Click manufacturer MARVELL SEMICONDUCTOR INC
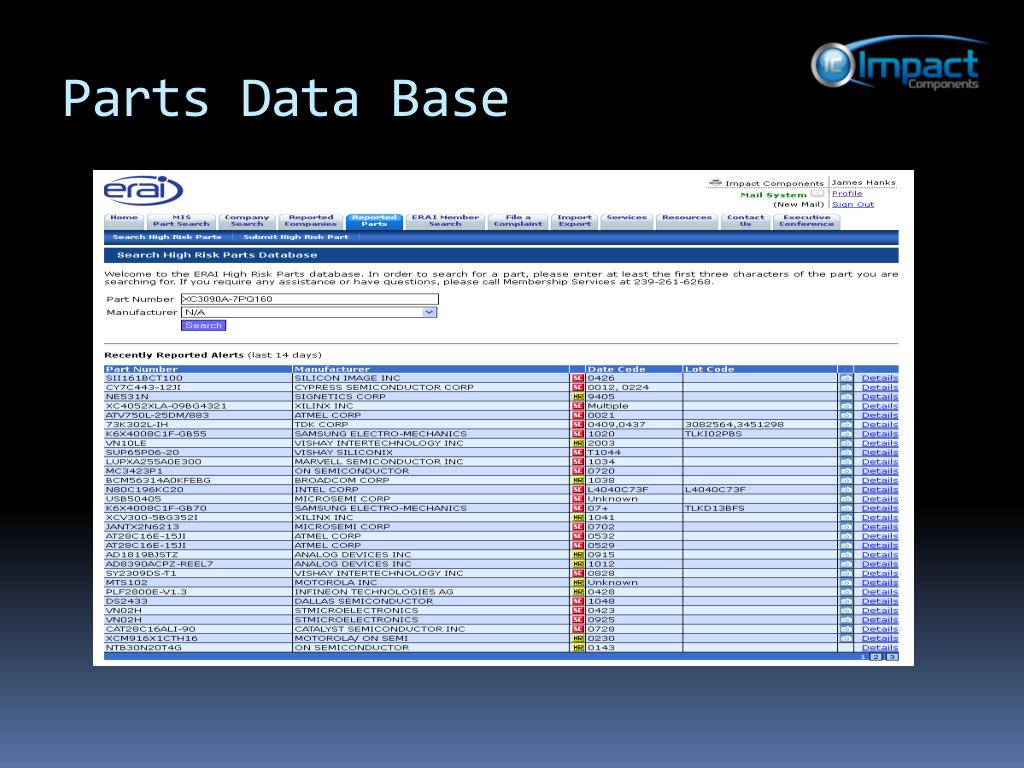1024x768 pixels. [379, 462]
